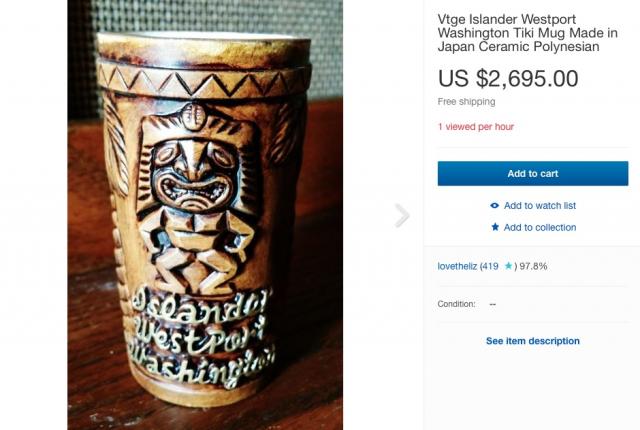Image resolution: width=640 pixels, height=430 pixels.
Task: Click the 1 viewed per hour notice
Action: [476, 127]
